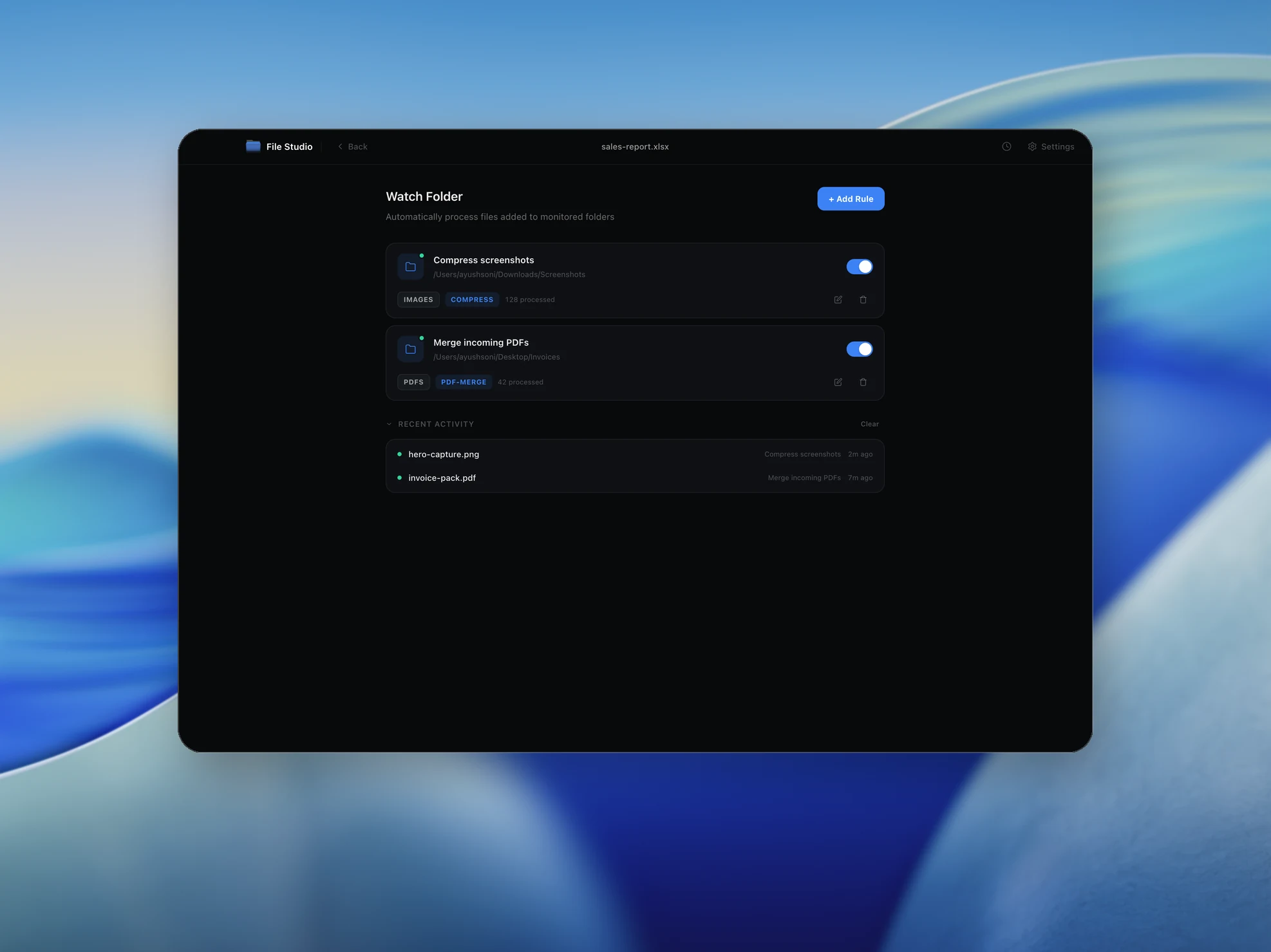Screen dimensions: 1271x952
Task: Click the File Studio folder logo icon
Action: [253, 146]
